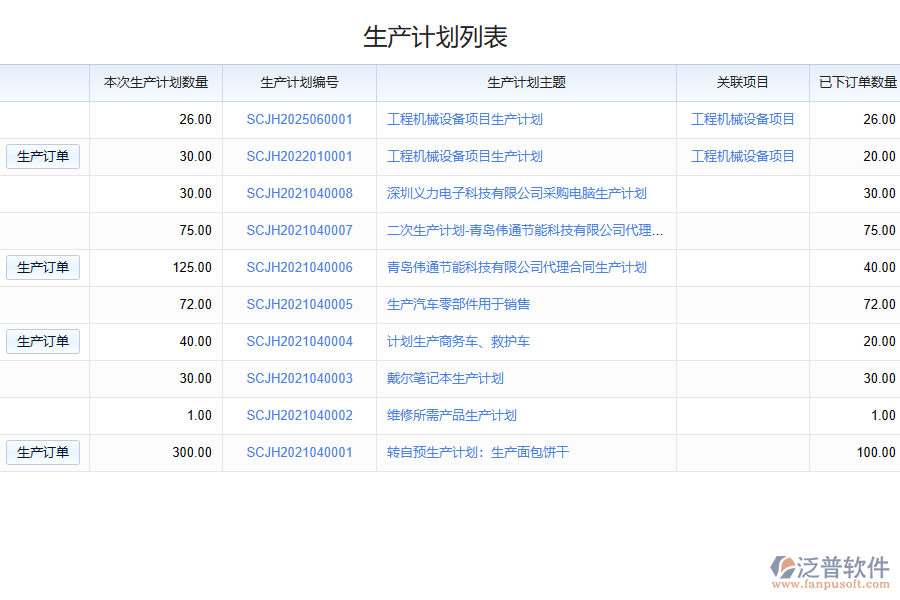Click 生产订单 button for SCJH2022010001 row
Screen dimensions: 900x600
[43, 157]
